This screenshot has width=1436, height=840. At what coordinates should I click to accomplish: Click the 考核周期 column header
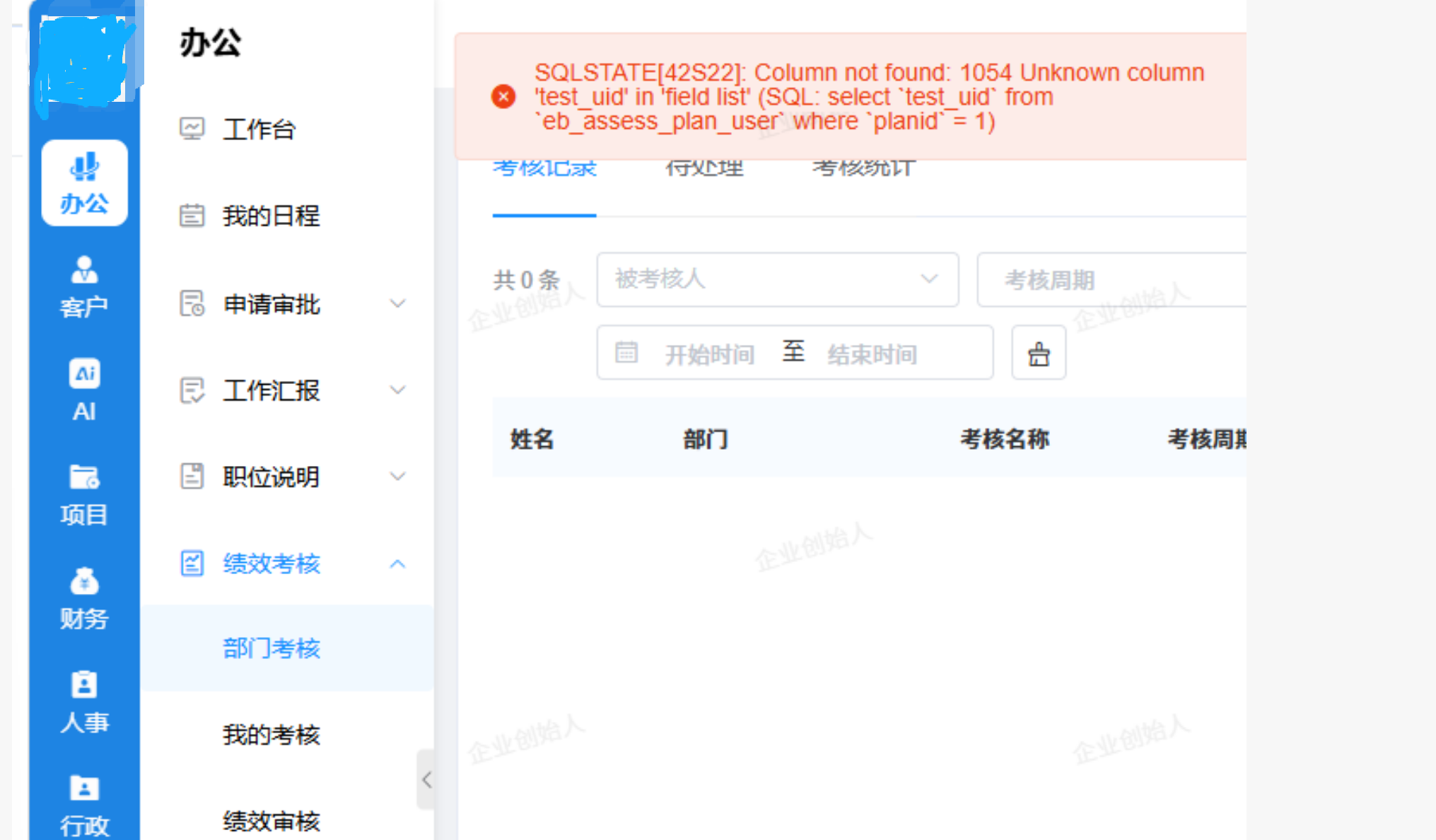(1206, 439)
